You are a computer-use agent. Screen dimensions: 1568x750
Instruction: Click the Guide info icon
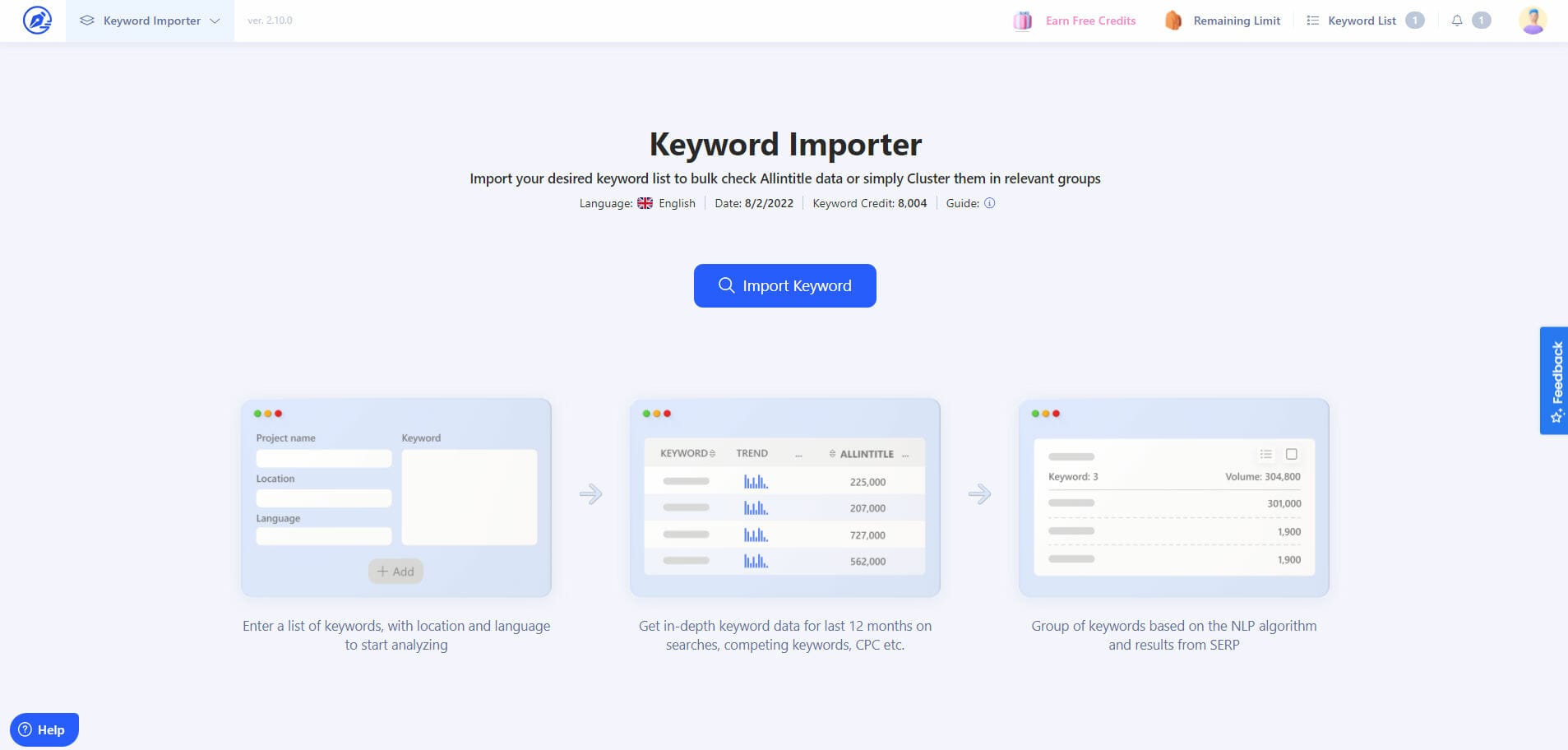(990, 203)
